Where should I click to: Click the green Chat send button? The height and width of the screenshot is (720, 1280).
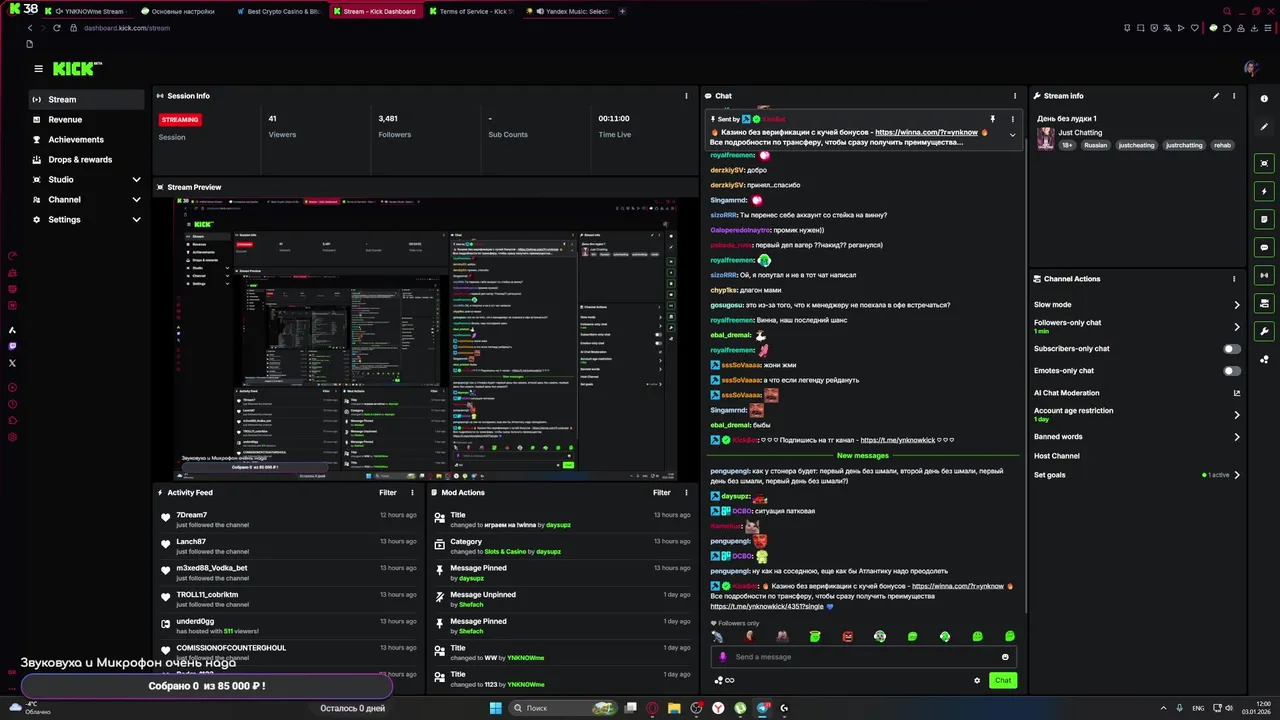coord(1003,680)
